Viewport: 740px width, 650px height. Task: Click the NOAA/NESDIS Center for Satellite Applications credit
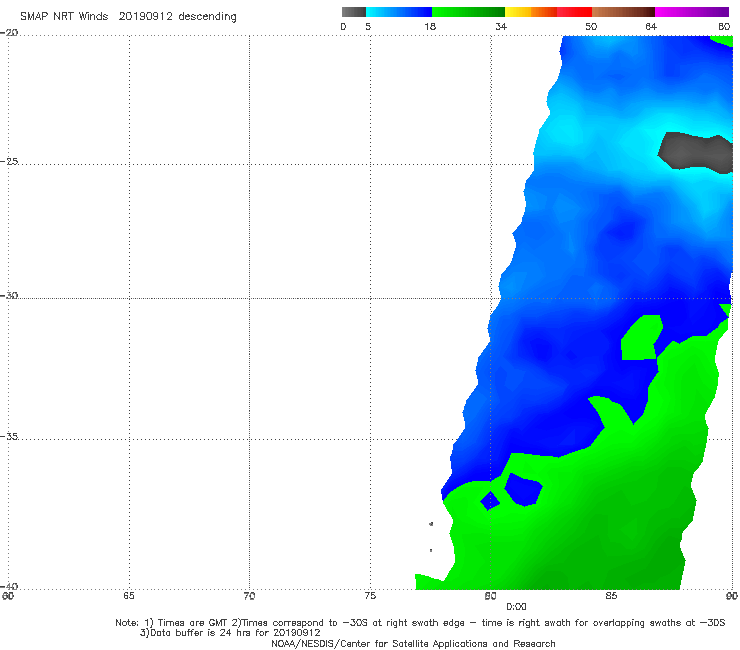point(413,644)
